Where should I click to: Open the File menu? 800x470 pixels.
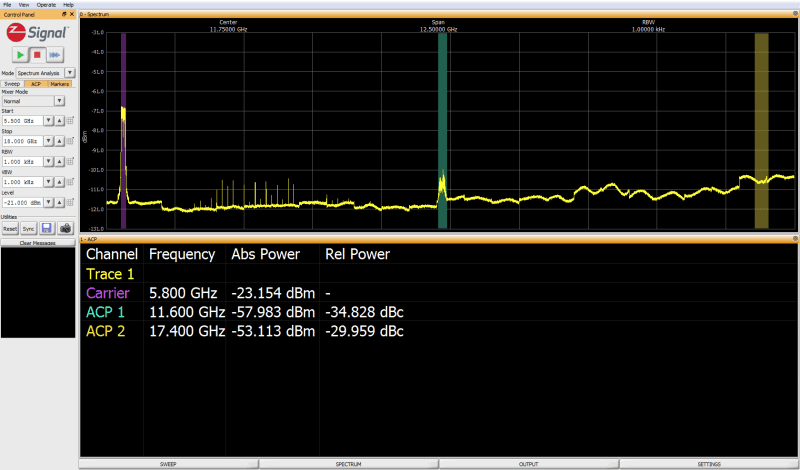(x=7, y=5)
